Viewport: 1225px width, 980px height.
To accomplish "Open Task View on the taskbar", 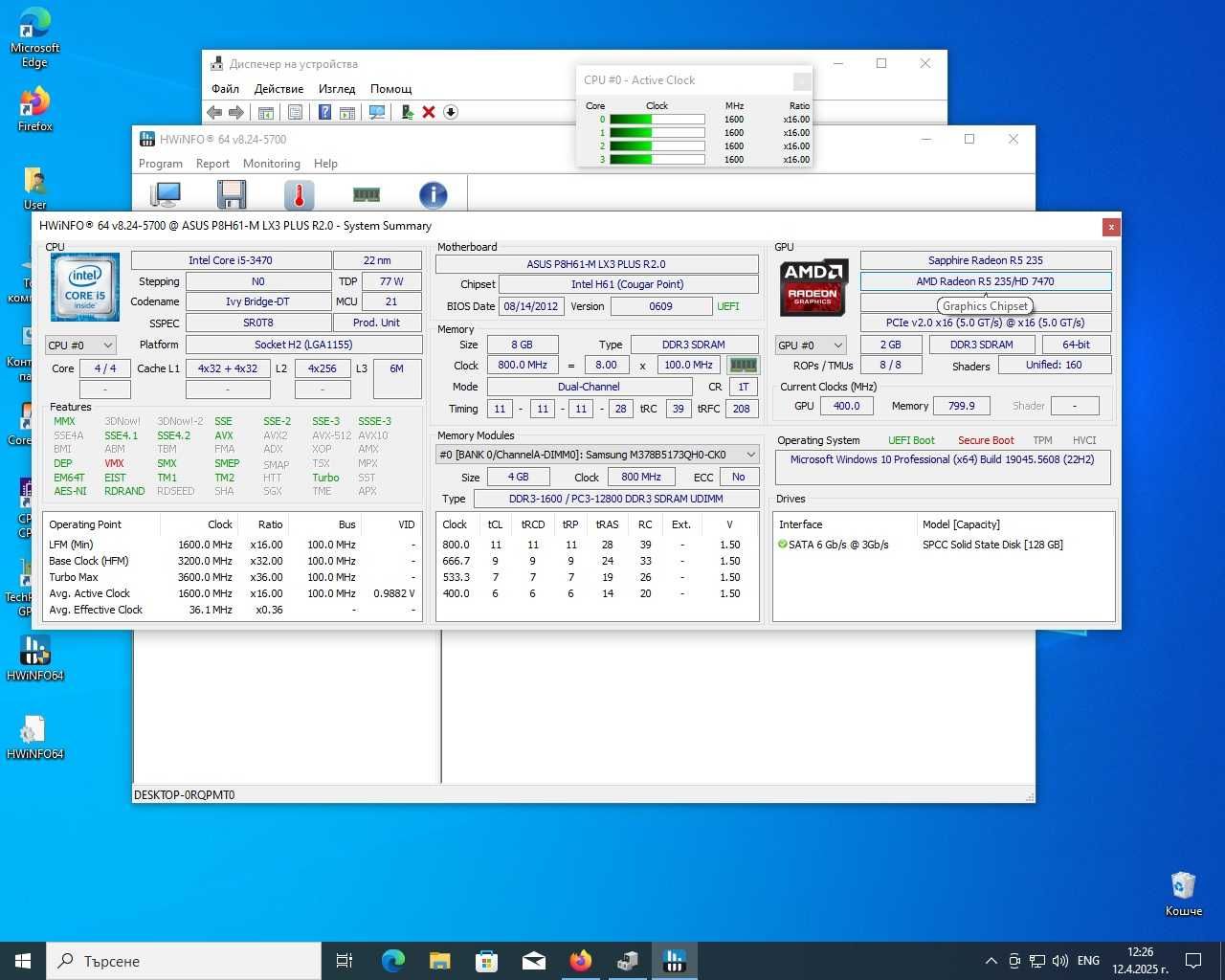I will pyautogui.click(x=345, y=961).
